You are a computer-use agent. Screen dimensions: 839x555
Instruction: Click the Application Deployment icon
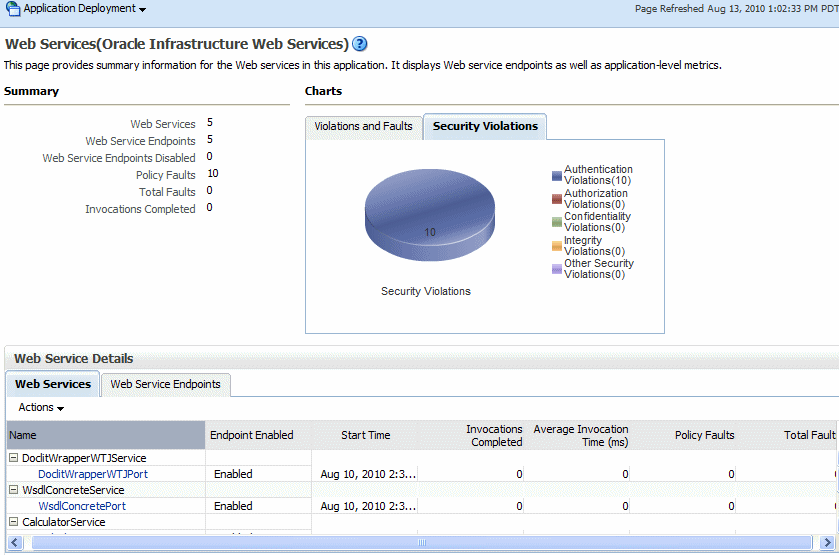tap(12, 9)
